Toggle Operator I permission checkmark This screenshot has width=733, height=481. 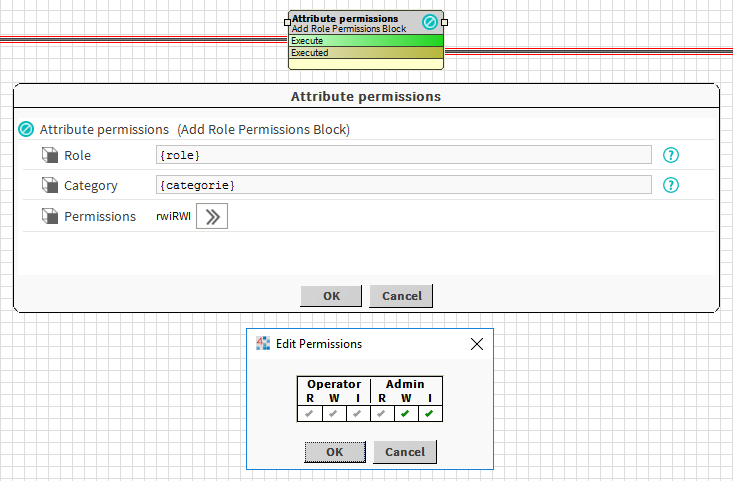coord(357,413)
